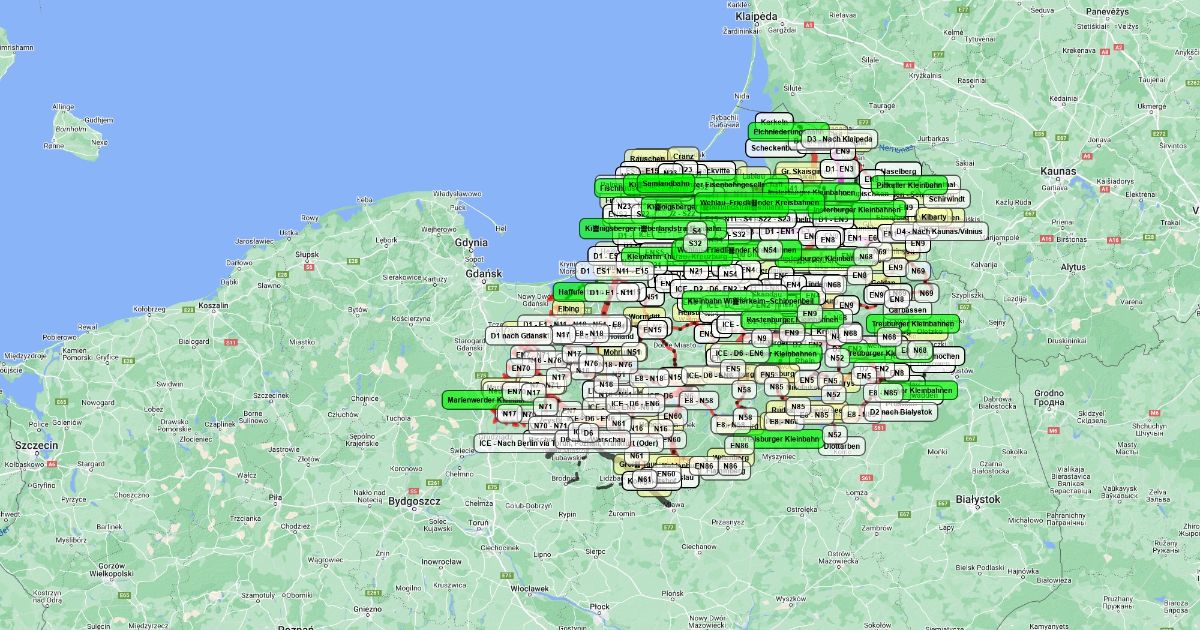This screenshot has height=630, width=1200.
Task: Select the Kleinbahn Wilkierkeim–Schippenbeil marker
Action: click(x=751, y=299)
